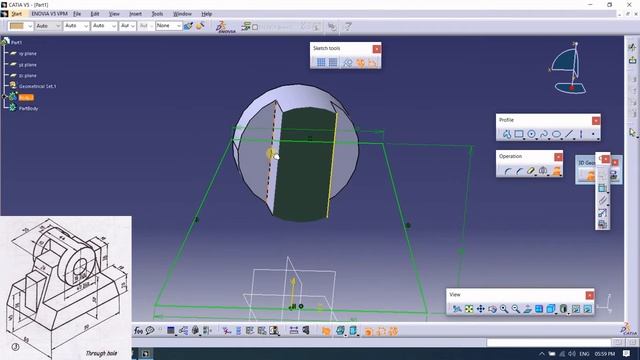Expand Trim tool sub-options arrow in Operation
The width and height of the screenshot is (640, 360).
[536, 176]
